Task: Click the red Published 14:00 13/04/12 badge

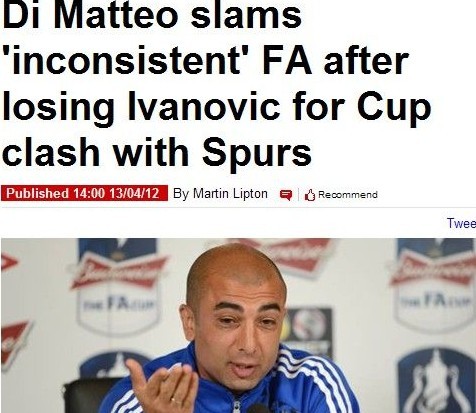Action: 84,193
